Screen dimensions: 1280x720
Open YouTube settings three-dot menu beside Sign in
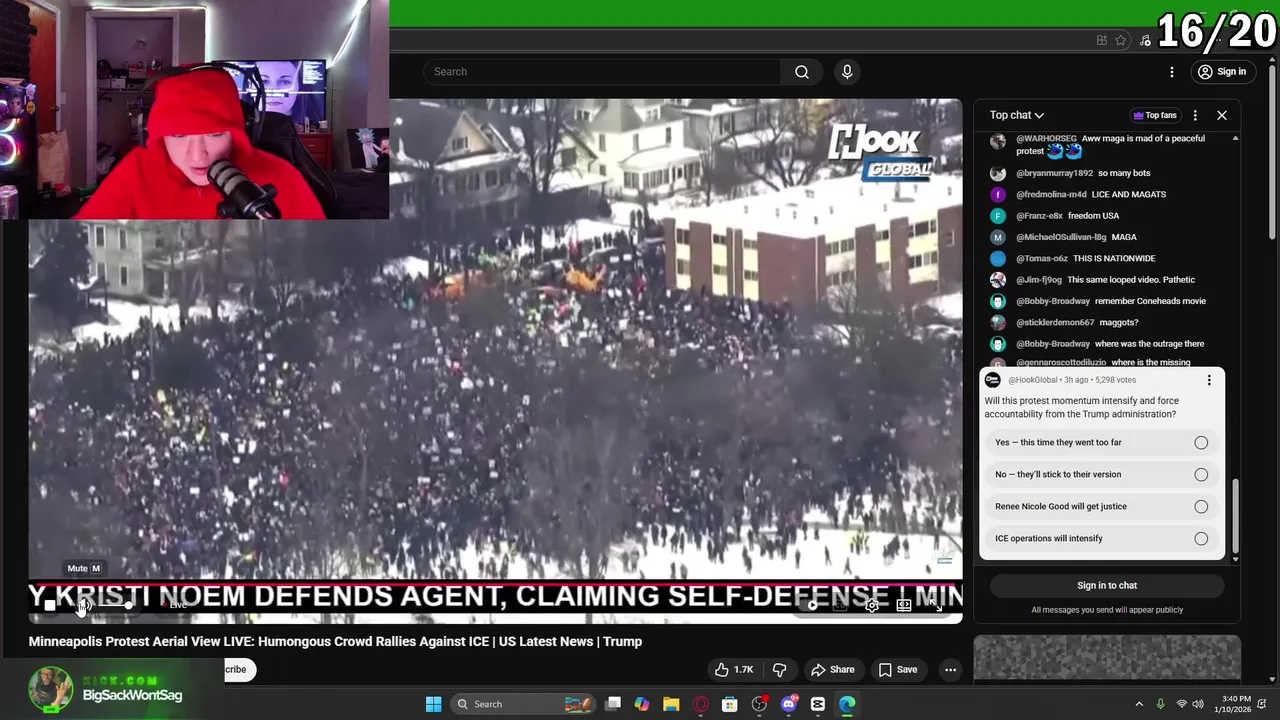1172,72
